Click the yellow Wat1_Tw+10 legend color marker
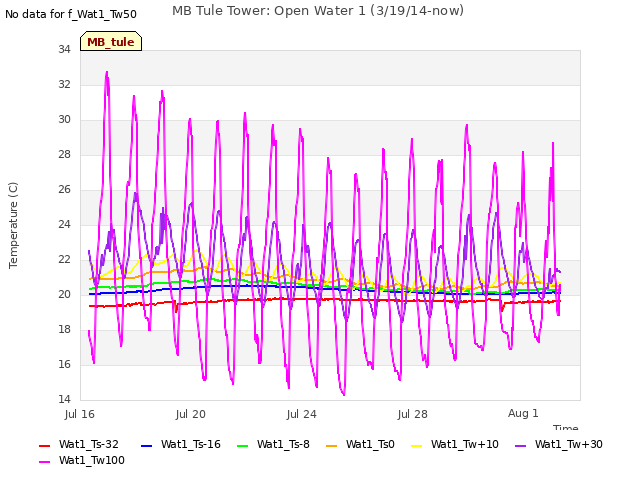The width and height of the screenshot is (640, 480). tap(416, 445)
